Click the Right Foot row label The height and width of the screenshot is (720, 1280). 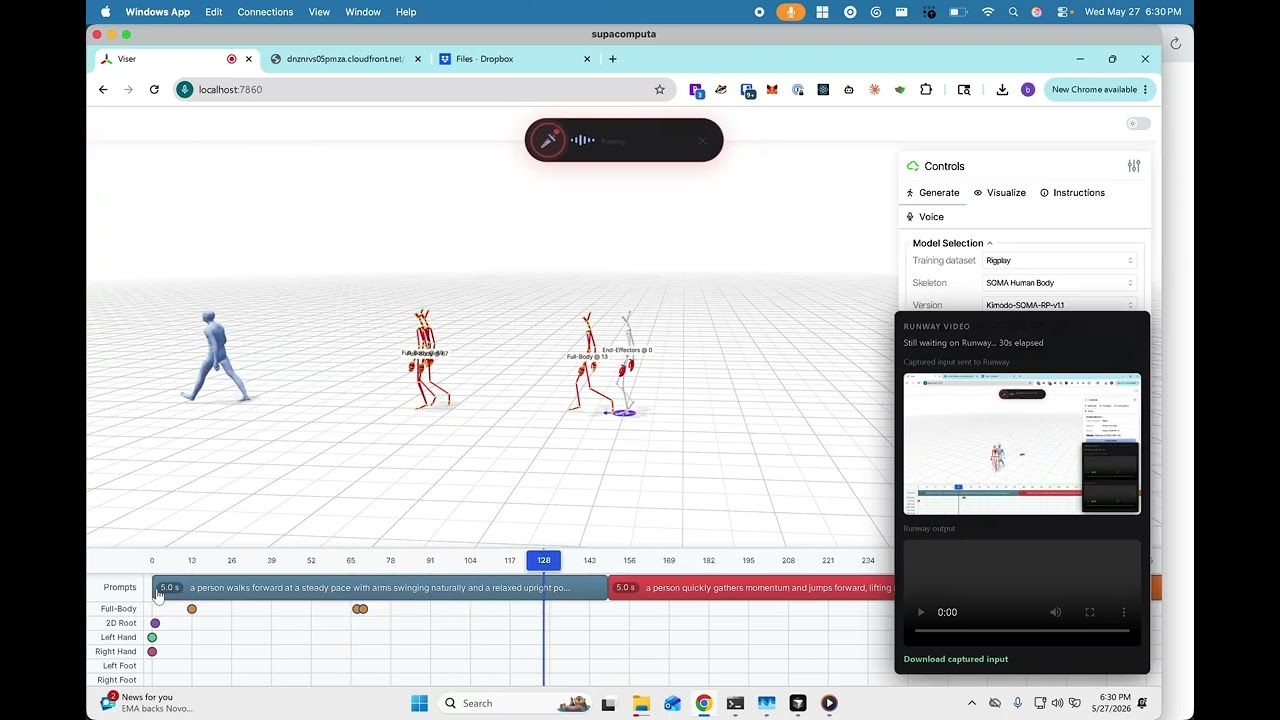pos(117,680)
